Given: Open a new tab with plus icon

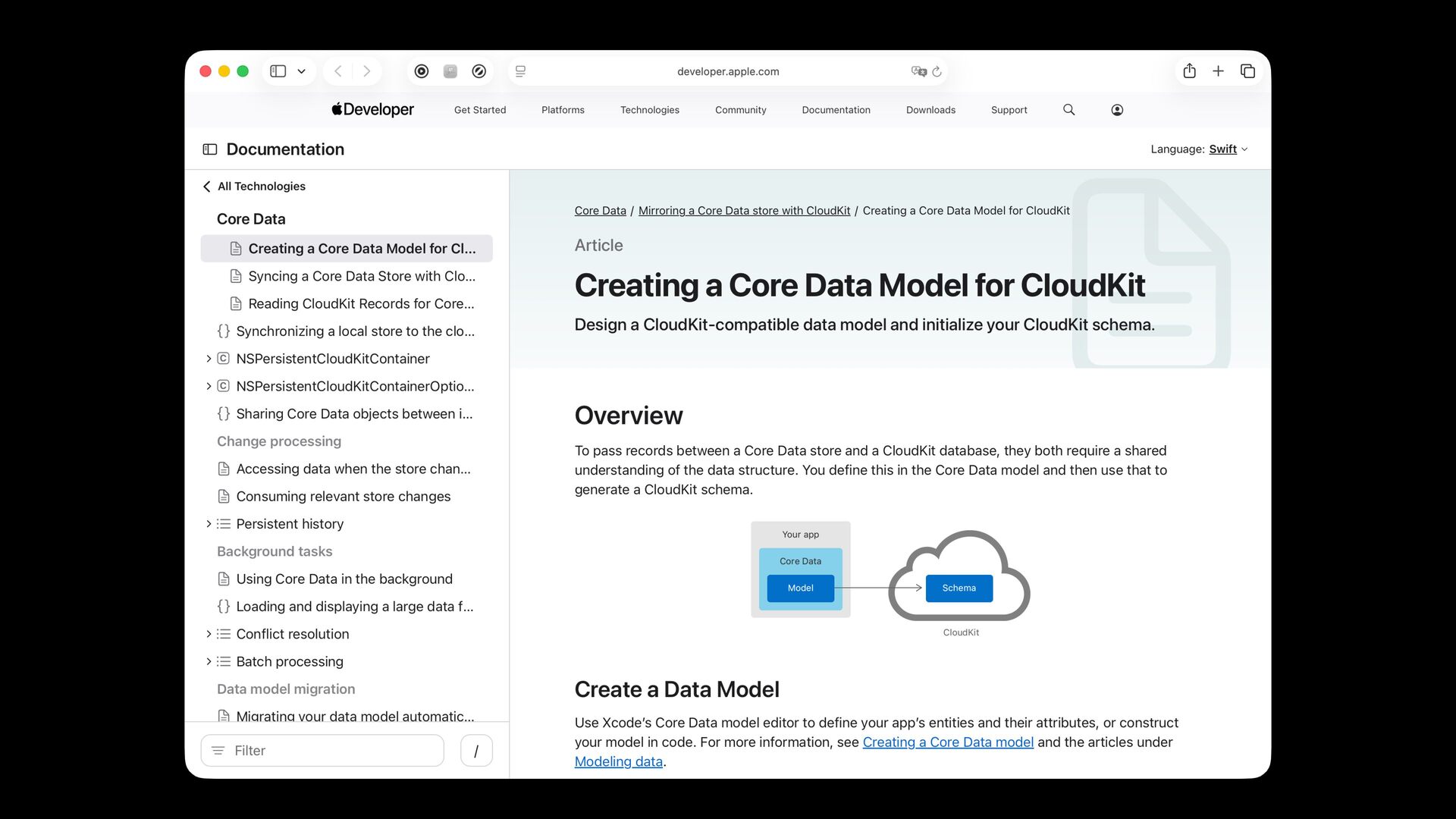Looking at the screenshot, I should [1218, 71].
